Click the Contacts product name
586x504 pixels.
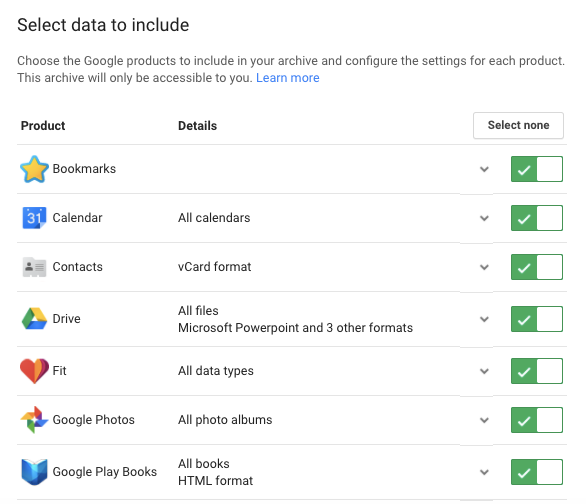click(77, 267)
